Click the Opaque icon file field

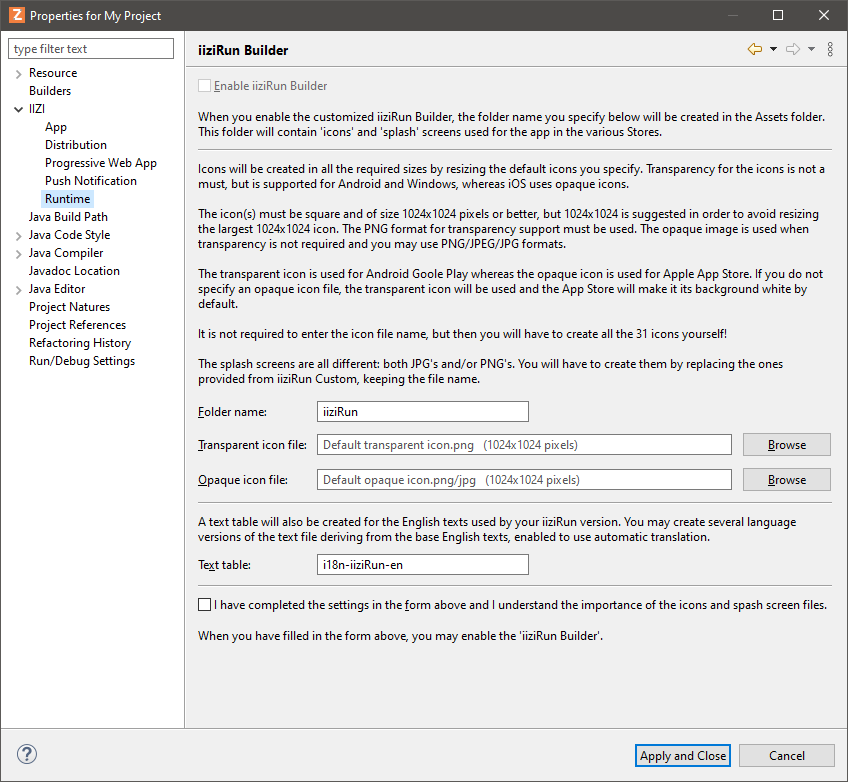[524, 480]
